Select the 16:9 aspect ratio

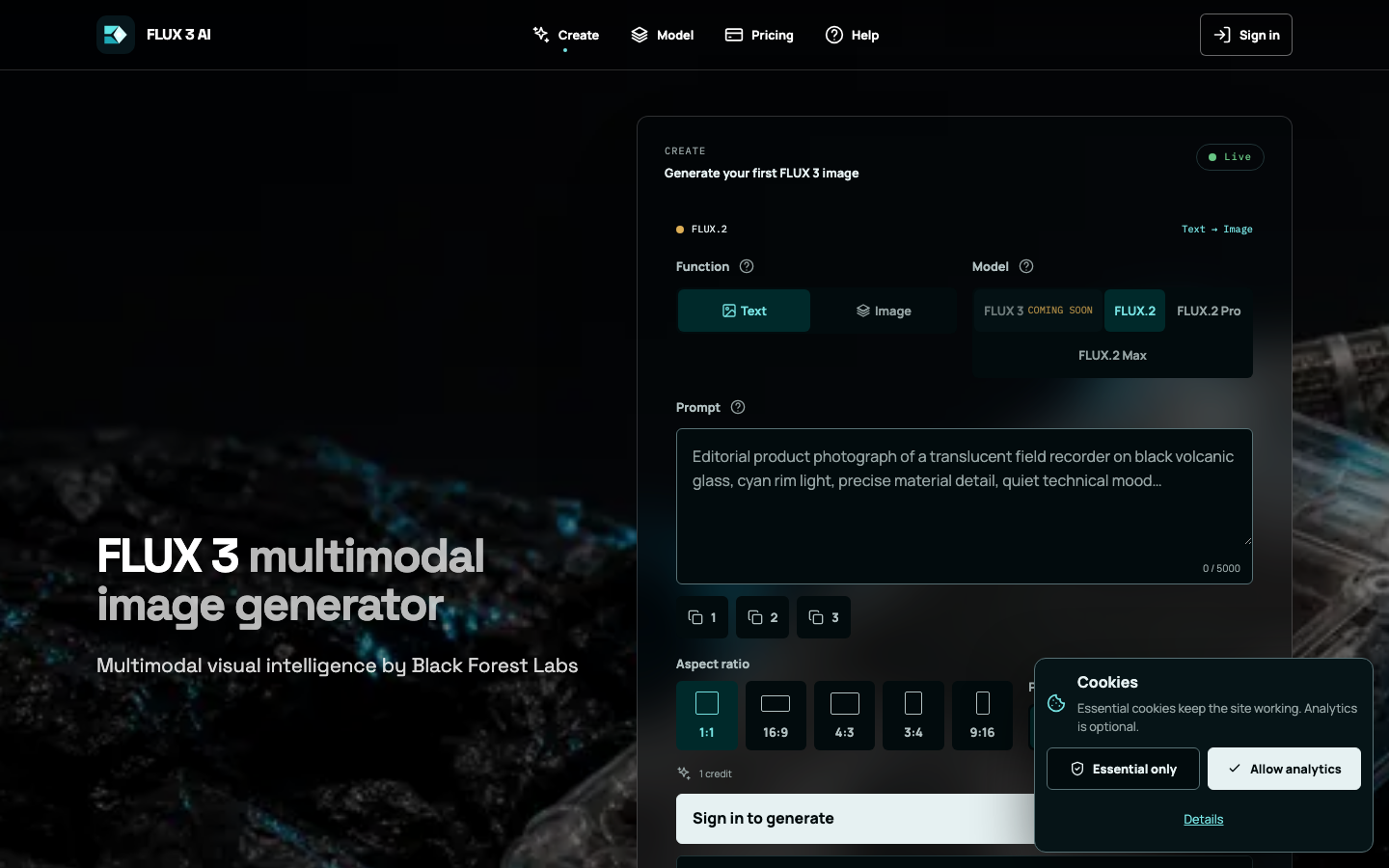pos(776,716)
